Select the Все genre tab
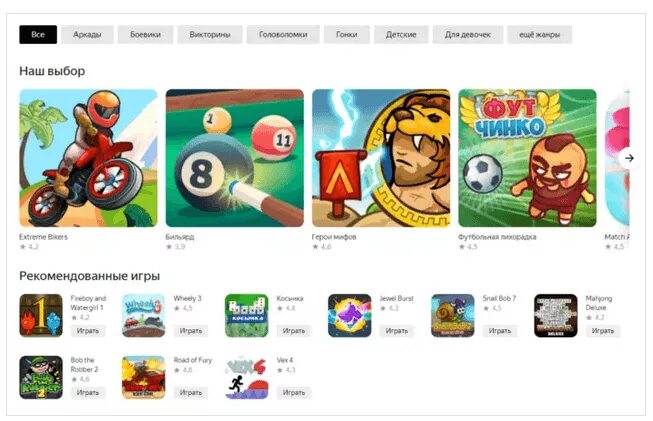 [38, 35]
